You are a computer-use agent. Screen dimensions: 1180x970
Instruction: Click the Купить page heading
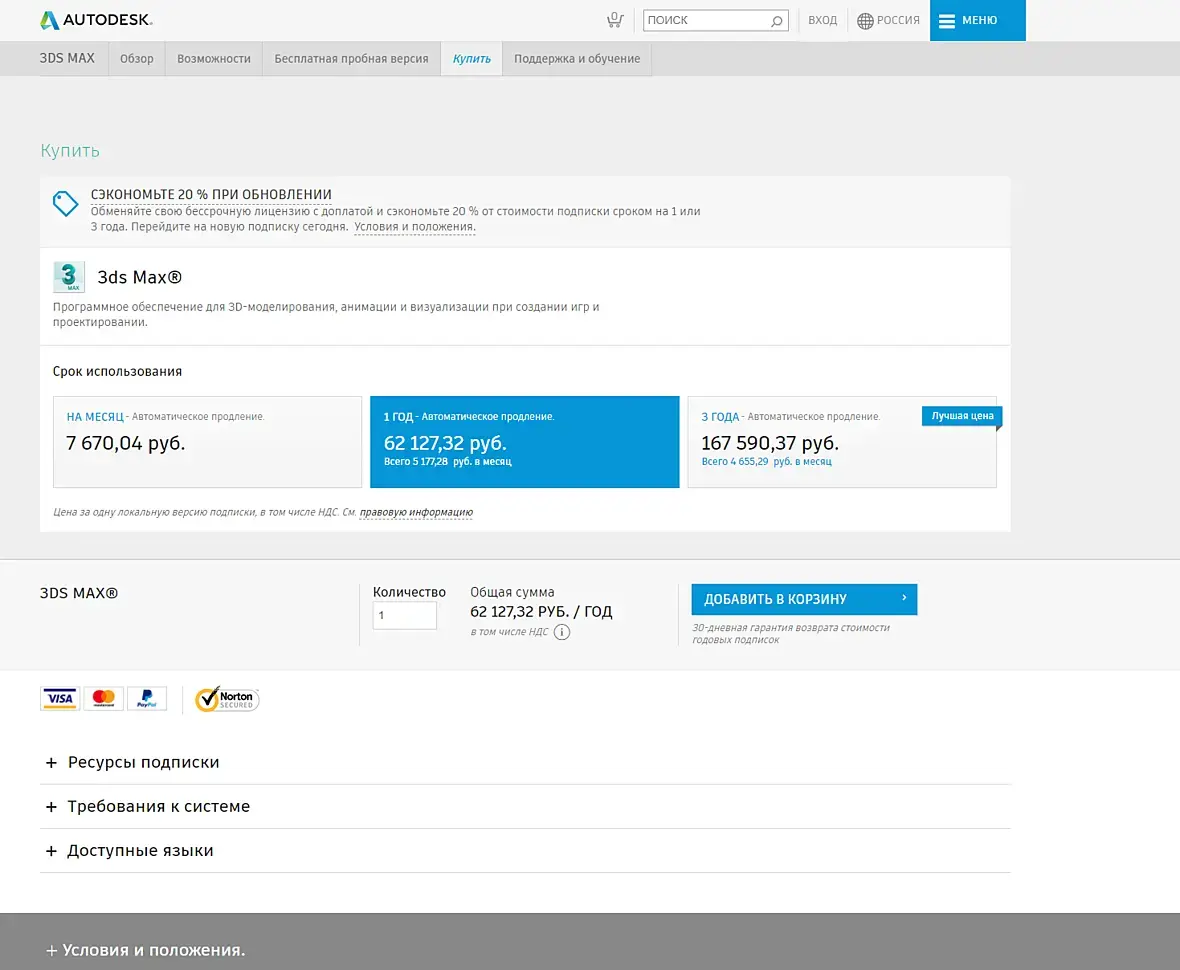click(70, 151)
